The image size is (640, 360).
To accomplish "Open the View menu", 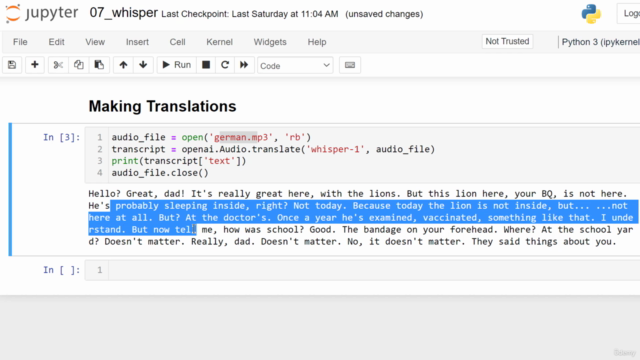I will coord(95,42).
